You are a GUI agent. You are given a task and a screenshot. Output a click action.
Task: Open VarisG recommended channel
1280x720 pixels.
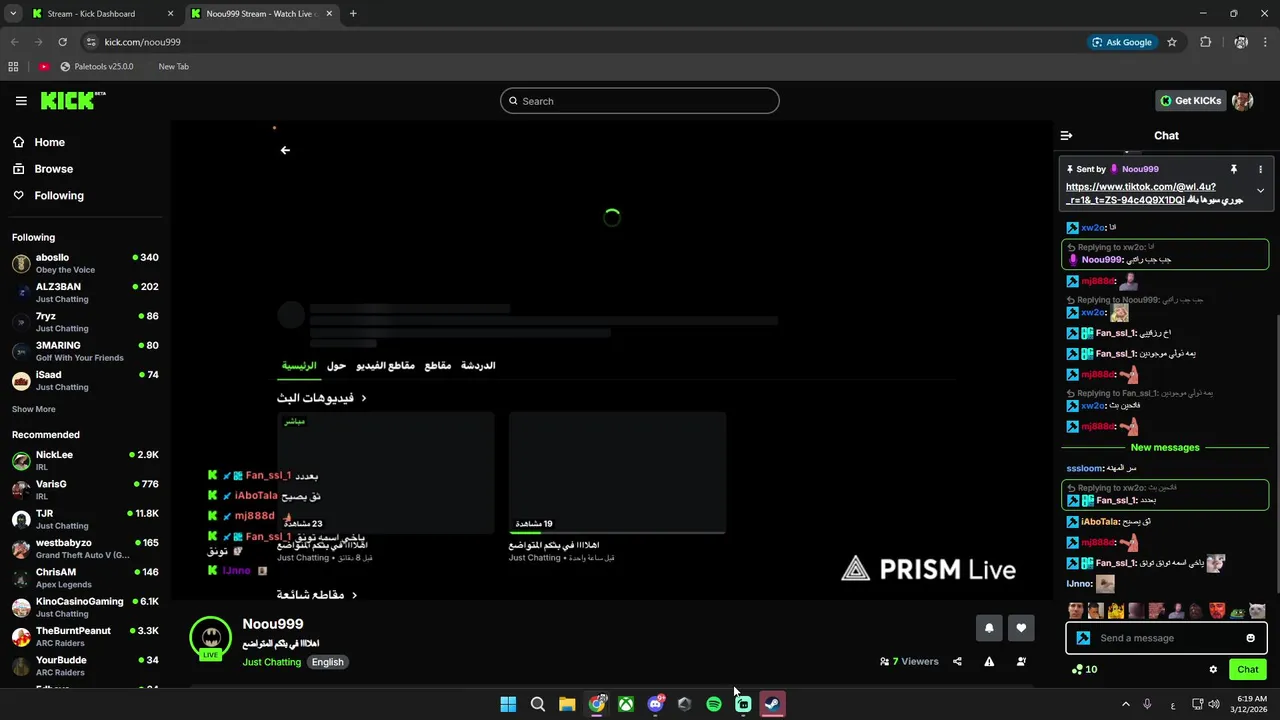[85, 490]
